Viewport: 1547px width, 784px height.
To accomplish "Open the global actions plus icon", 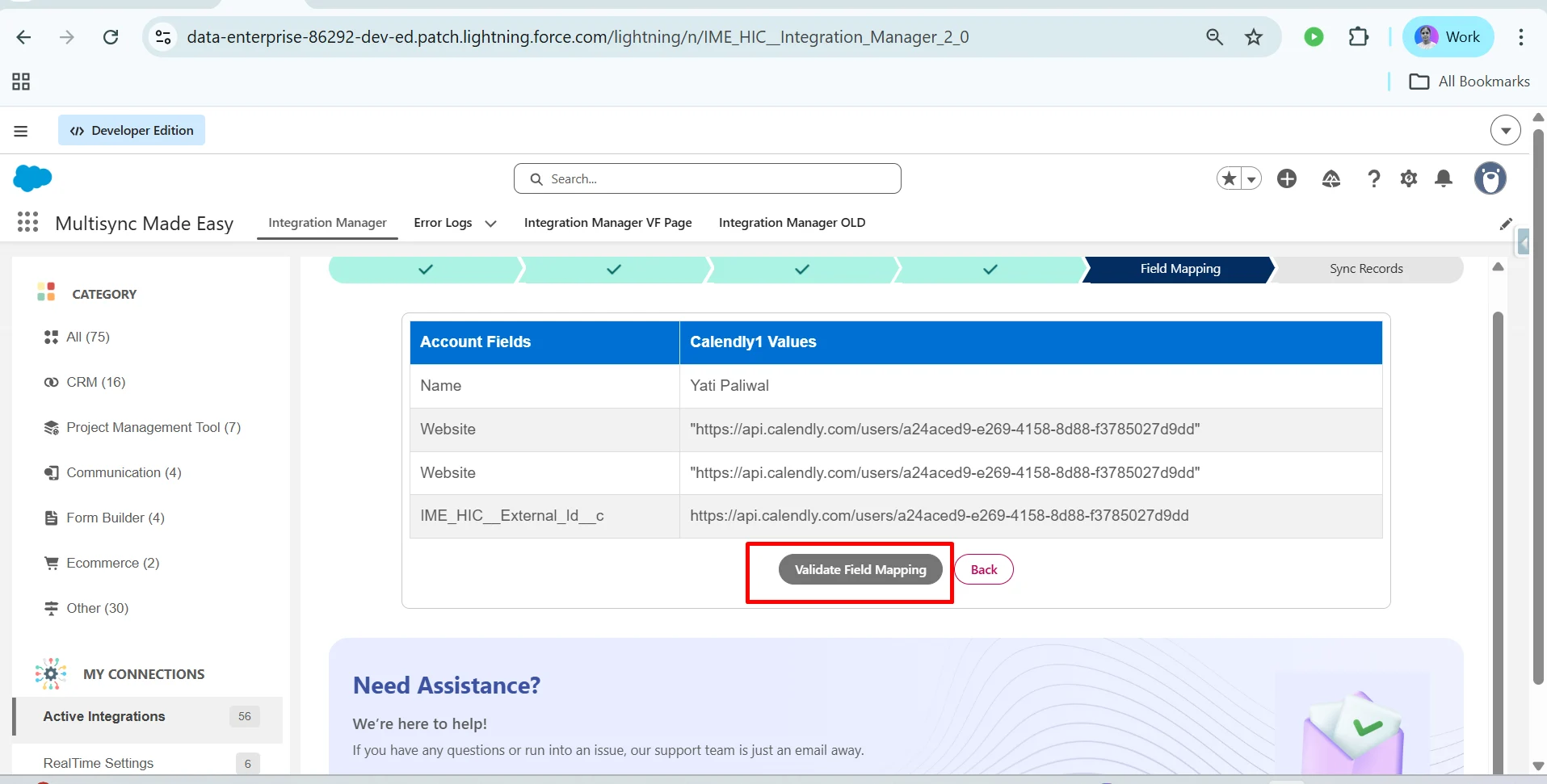I will pyautogui.click(x=1287, y=178).
